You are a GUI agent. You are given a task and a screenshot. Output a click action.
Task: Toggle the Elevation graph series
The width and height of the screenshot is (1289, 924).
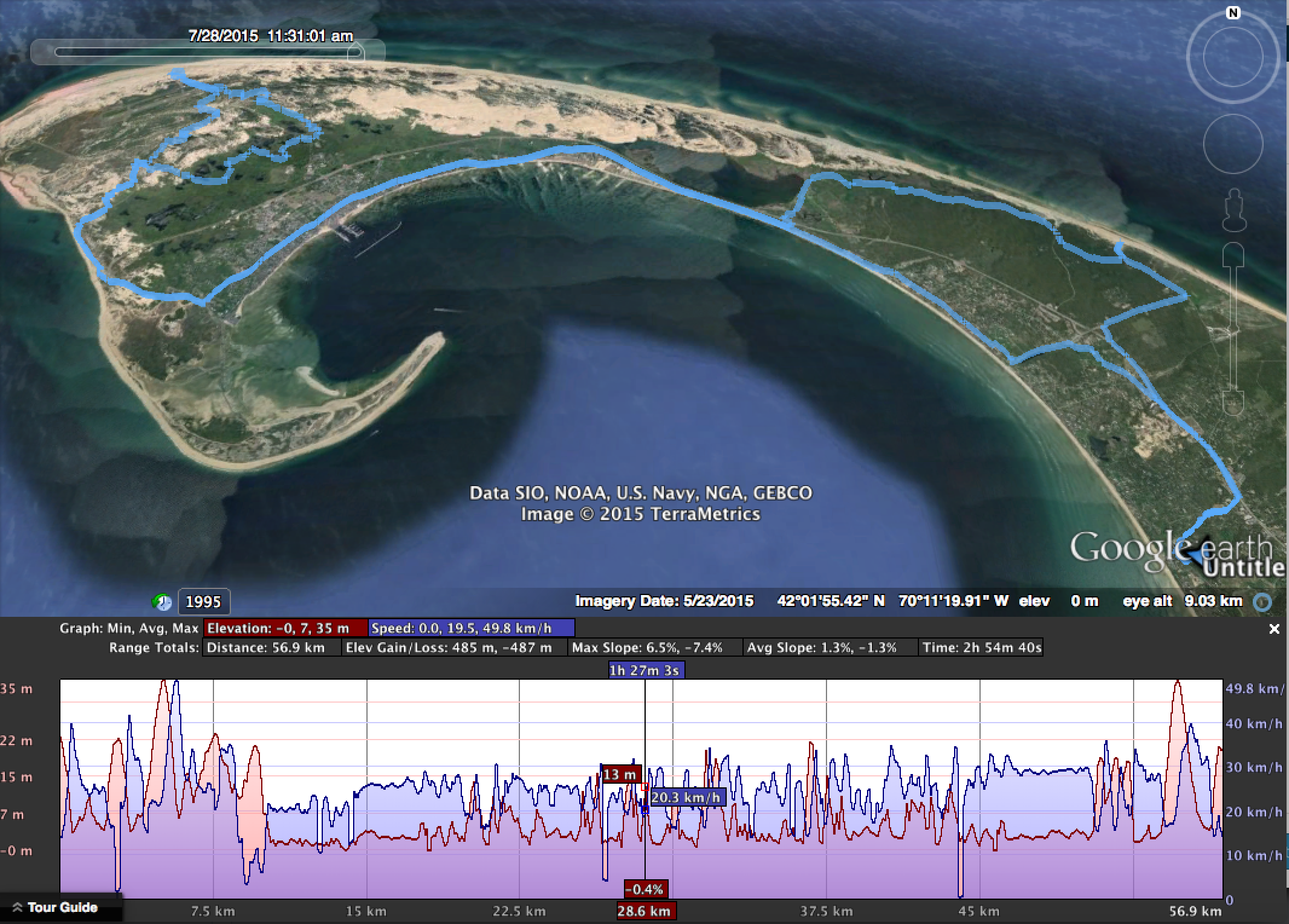(x=285, y=628)
